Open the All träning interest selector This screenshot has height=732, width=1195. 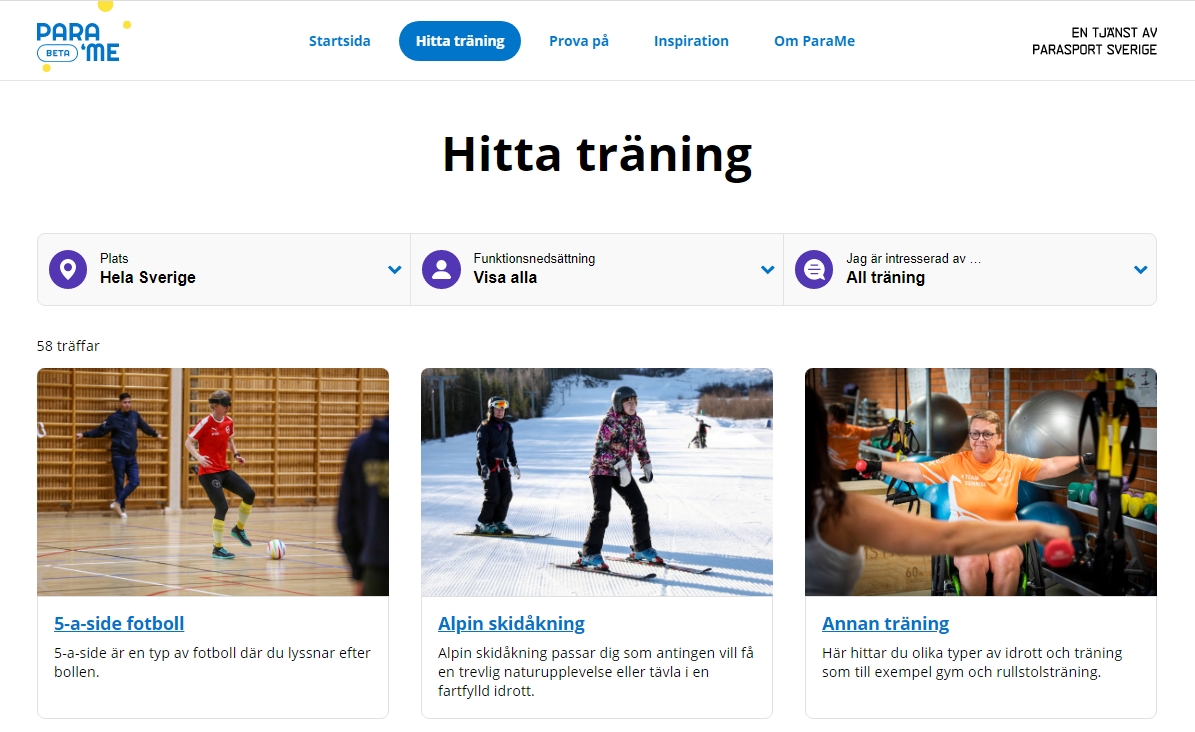(x=969, y=269)
